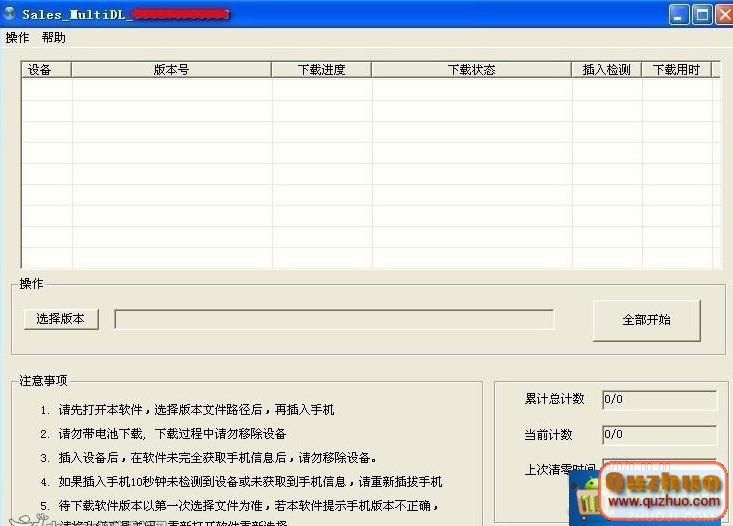Open the 帮助 menu

[53, 37]
